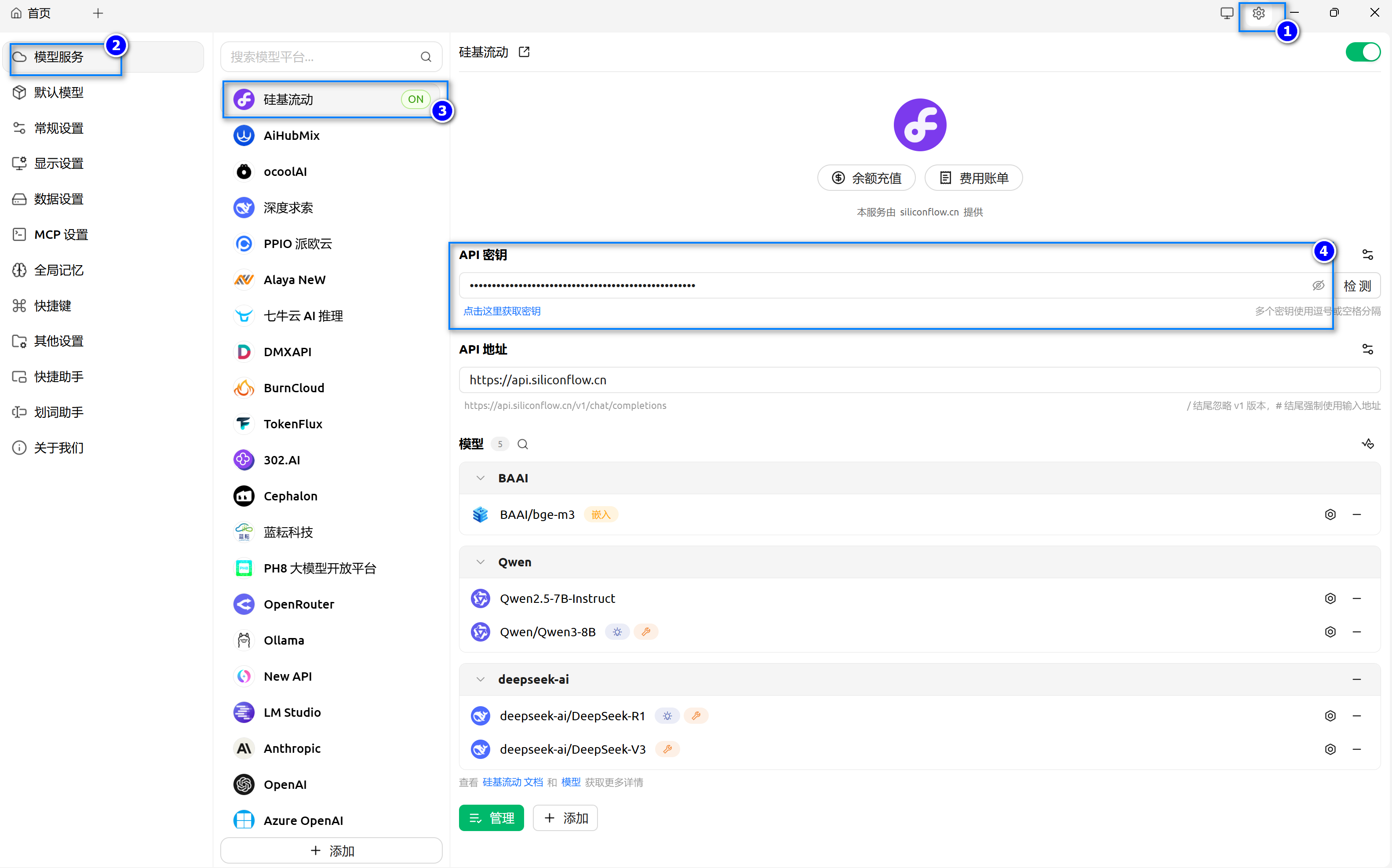Remove the BAAI/bge-m3 model

(x=1357, y=515)
